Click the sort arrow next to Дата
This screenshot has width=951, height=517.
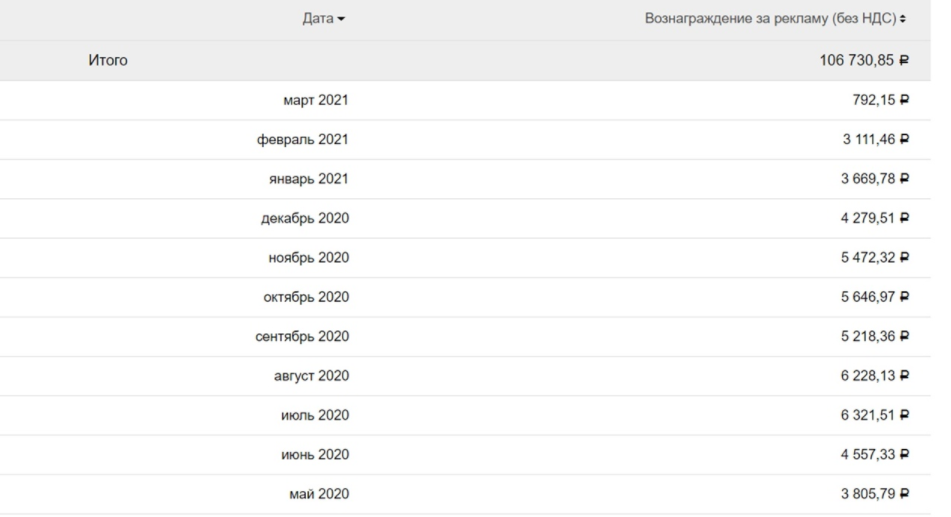[343, 20]
